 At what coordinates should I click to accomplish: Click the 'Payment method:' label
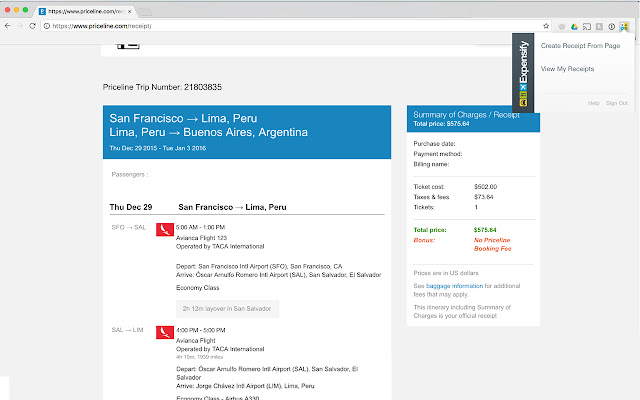pyautogui.click(x=438, y=154)
